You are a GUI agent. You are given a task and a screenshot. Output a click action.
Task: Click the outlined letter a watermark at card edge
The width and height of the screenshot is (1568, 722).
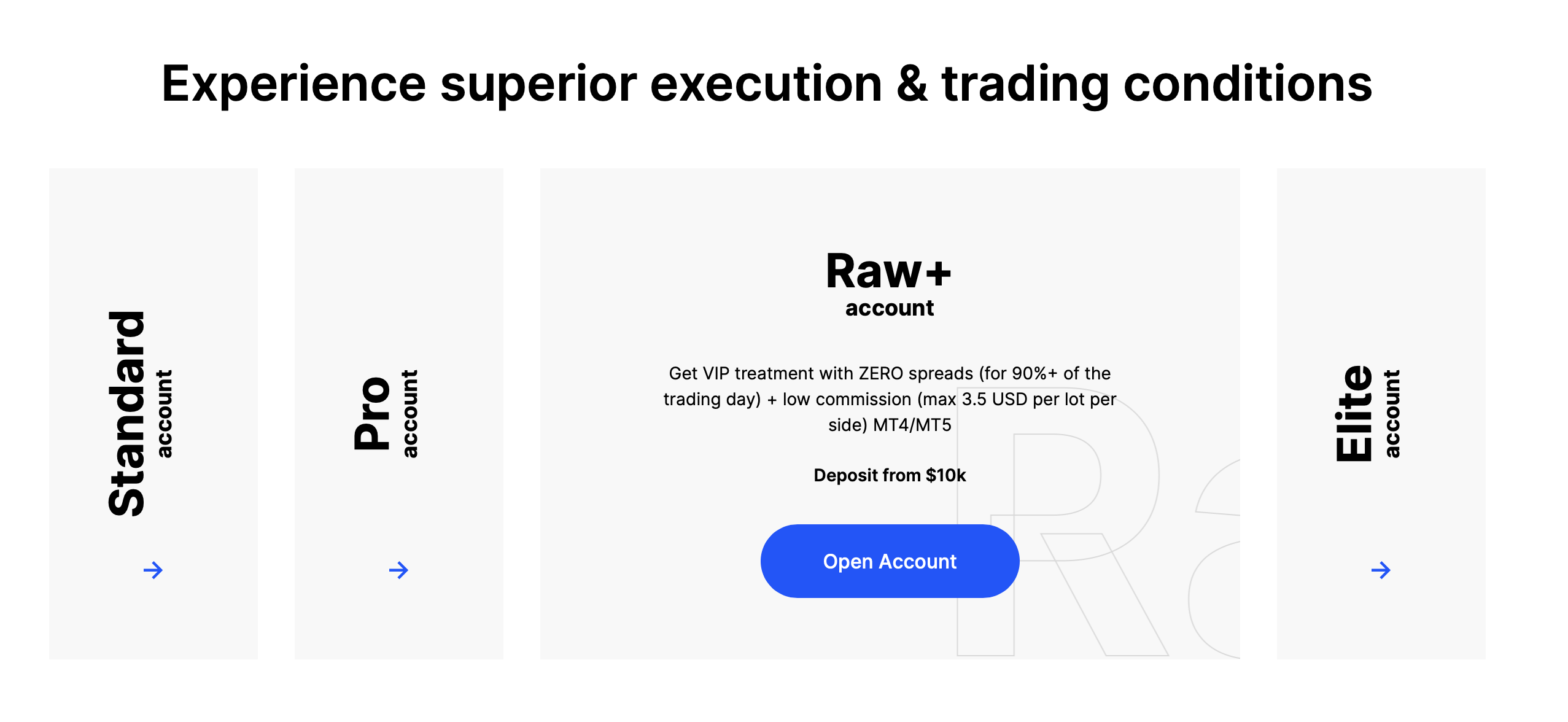[1216, 559]
